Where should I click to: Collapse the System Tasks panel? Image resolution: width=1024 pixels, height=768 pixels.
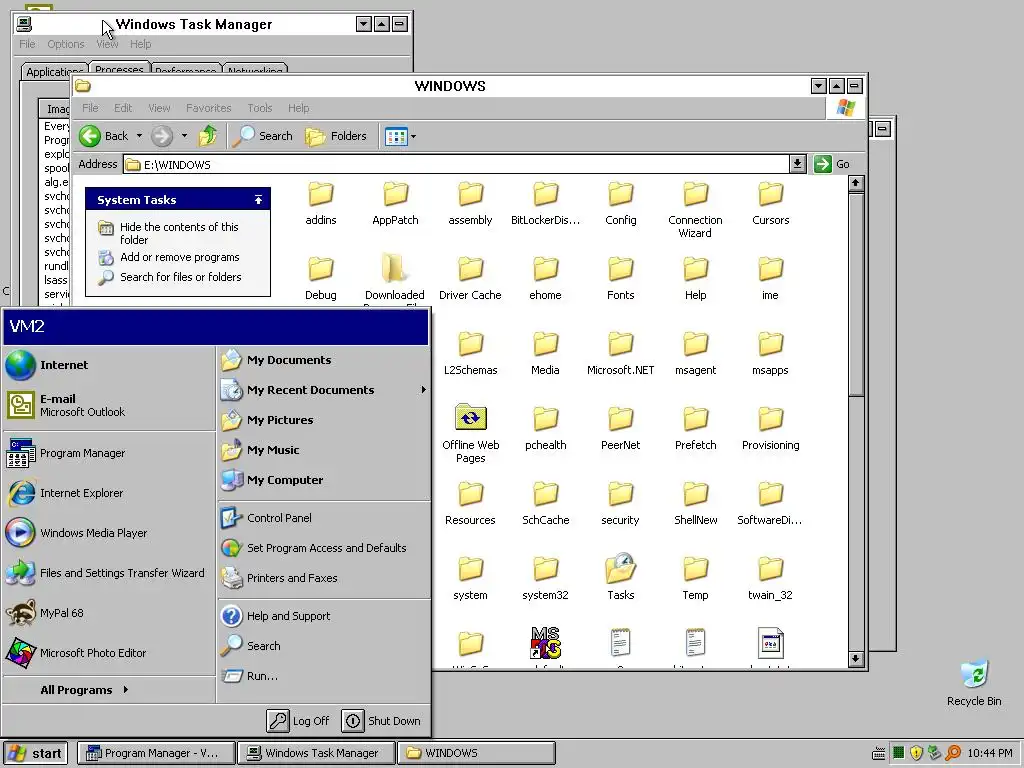(259, 200)
